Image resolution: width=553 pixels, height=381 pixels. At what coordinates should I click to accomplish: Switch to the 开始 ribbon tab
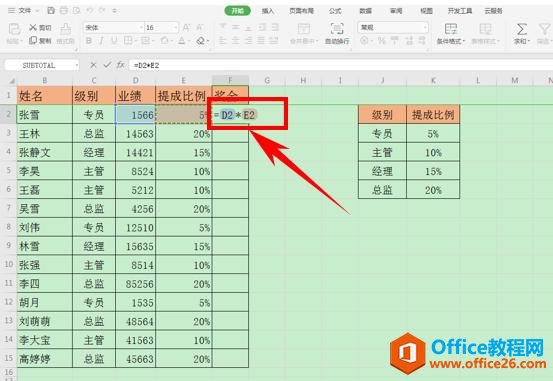[x=237, y=11]
